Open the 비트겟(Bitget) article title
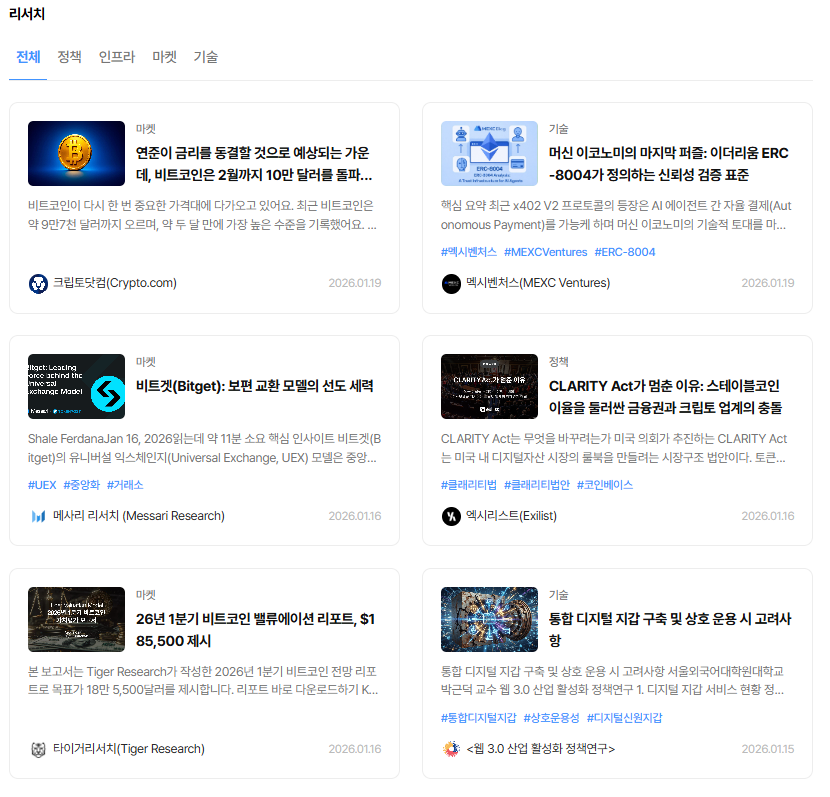Image resolution: width=830 pixels, height=797 pixels. pos(254,386)
